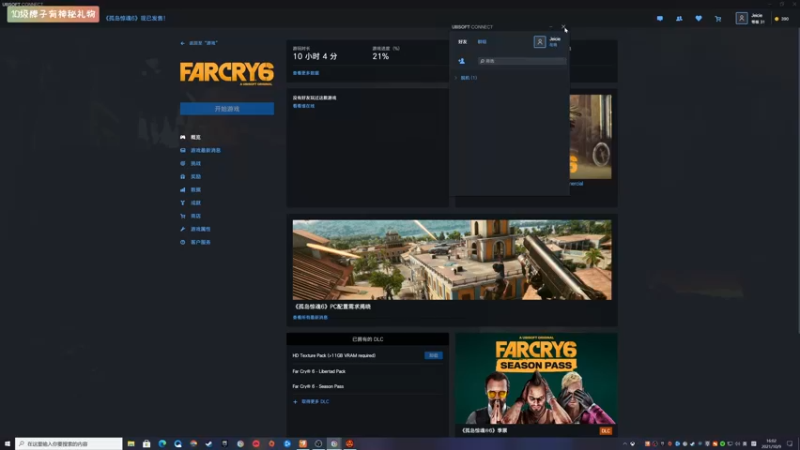The height and width of the screenshot is (450, 800).
Task: Close the Ubisoft Connect friends panel
Action: [x=563, y=27]
